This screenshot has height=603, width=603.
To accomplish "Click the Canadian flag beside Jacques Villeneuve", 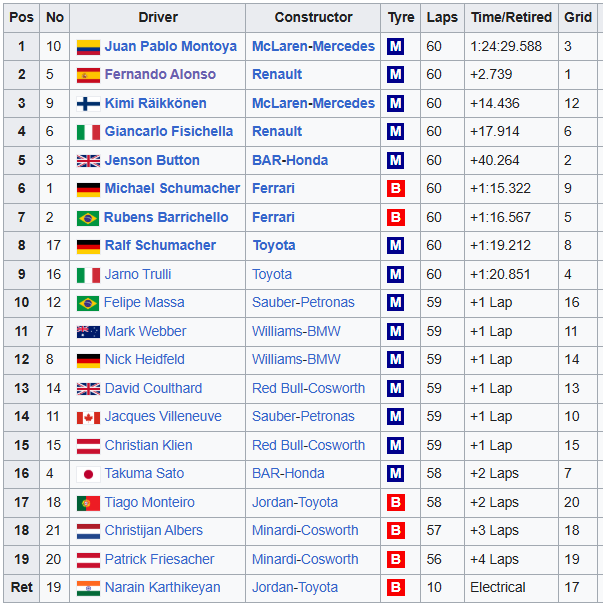I will click(88, 417).
